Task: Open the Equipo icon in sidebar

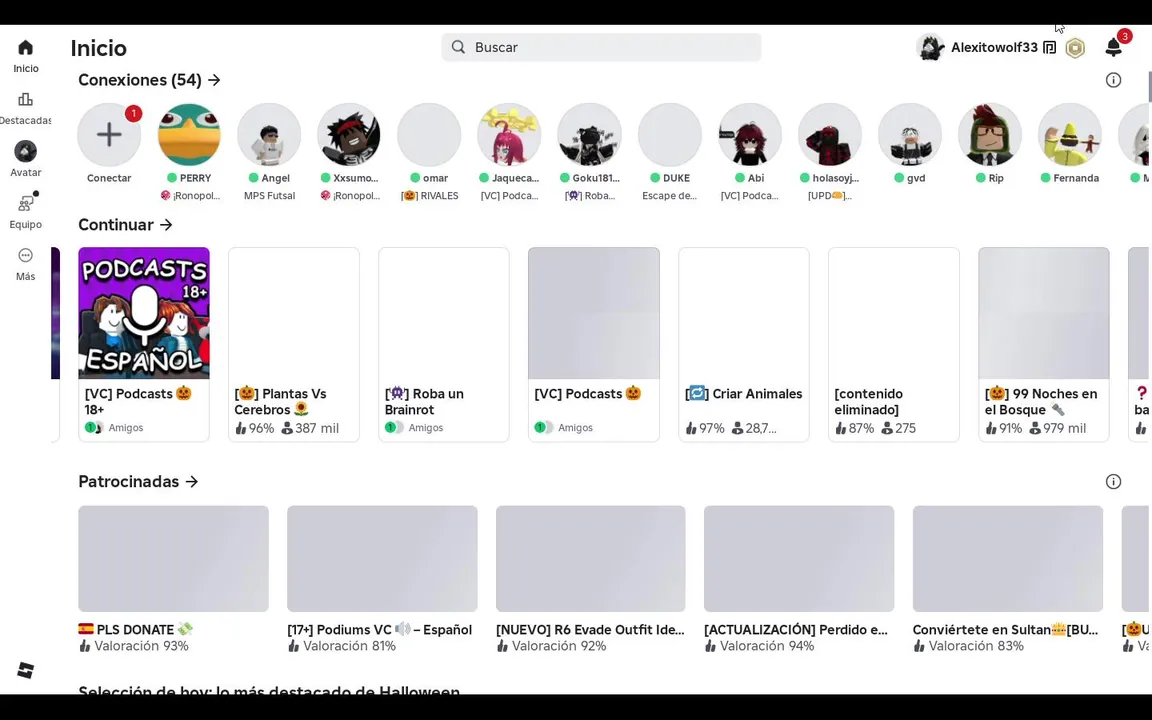Action: point(25,203)
